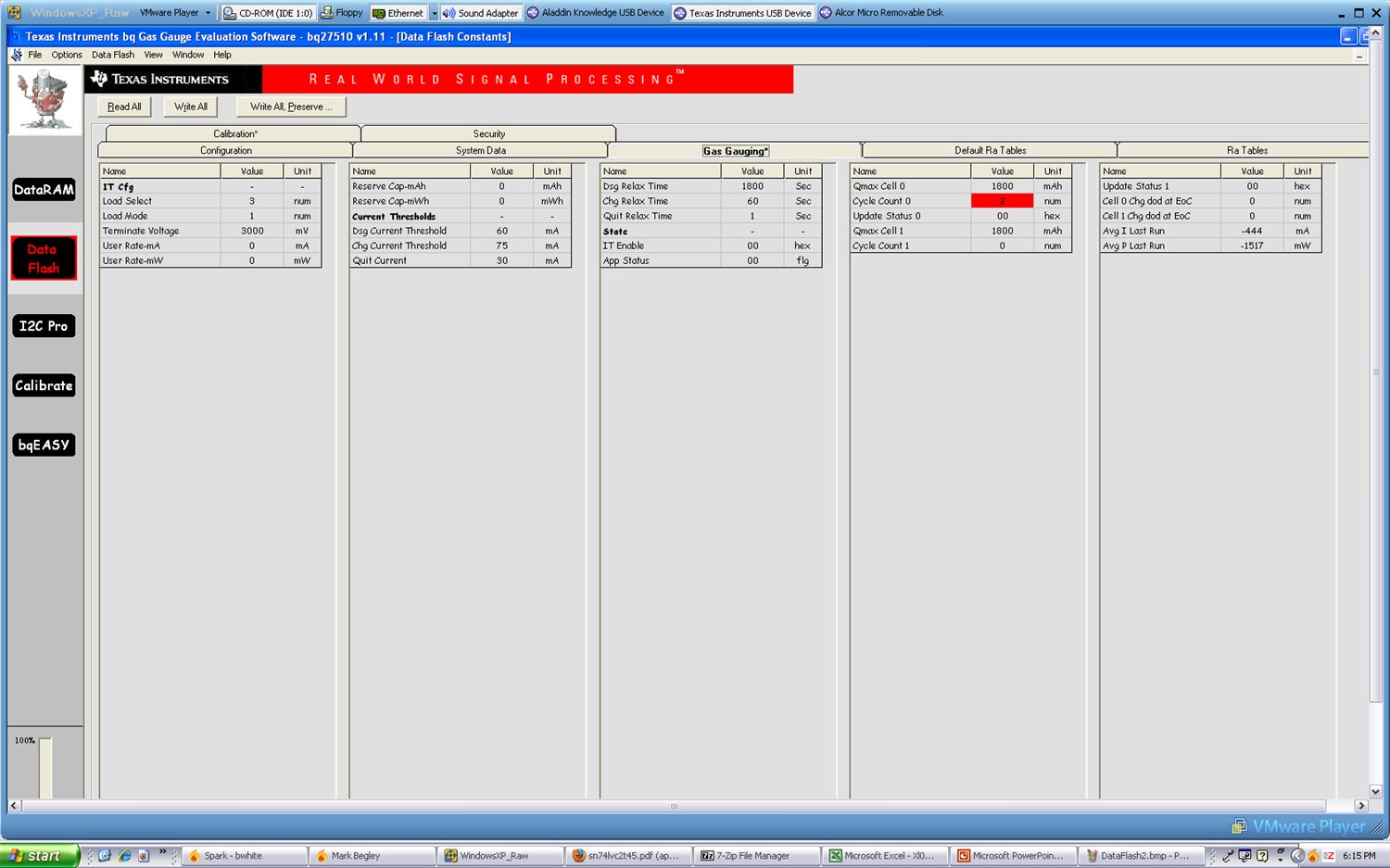Open the Help menu
1390x868 pixels.
[x=222, y=55]
